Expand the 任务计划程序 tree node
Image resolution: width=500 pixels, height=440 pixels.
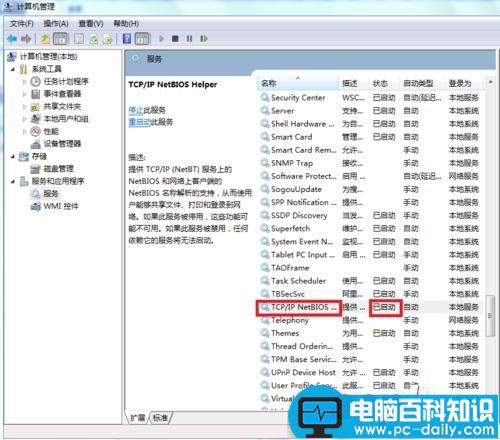[x=24, y=81]
